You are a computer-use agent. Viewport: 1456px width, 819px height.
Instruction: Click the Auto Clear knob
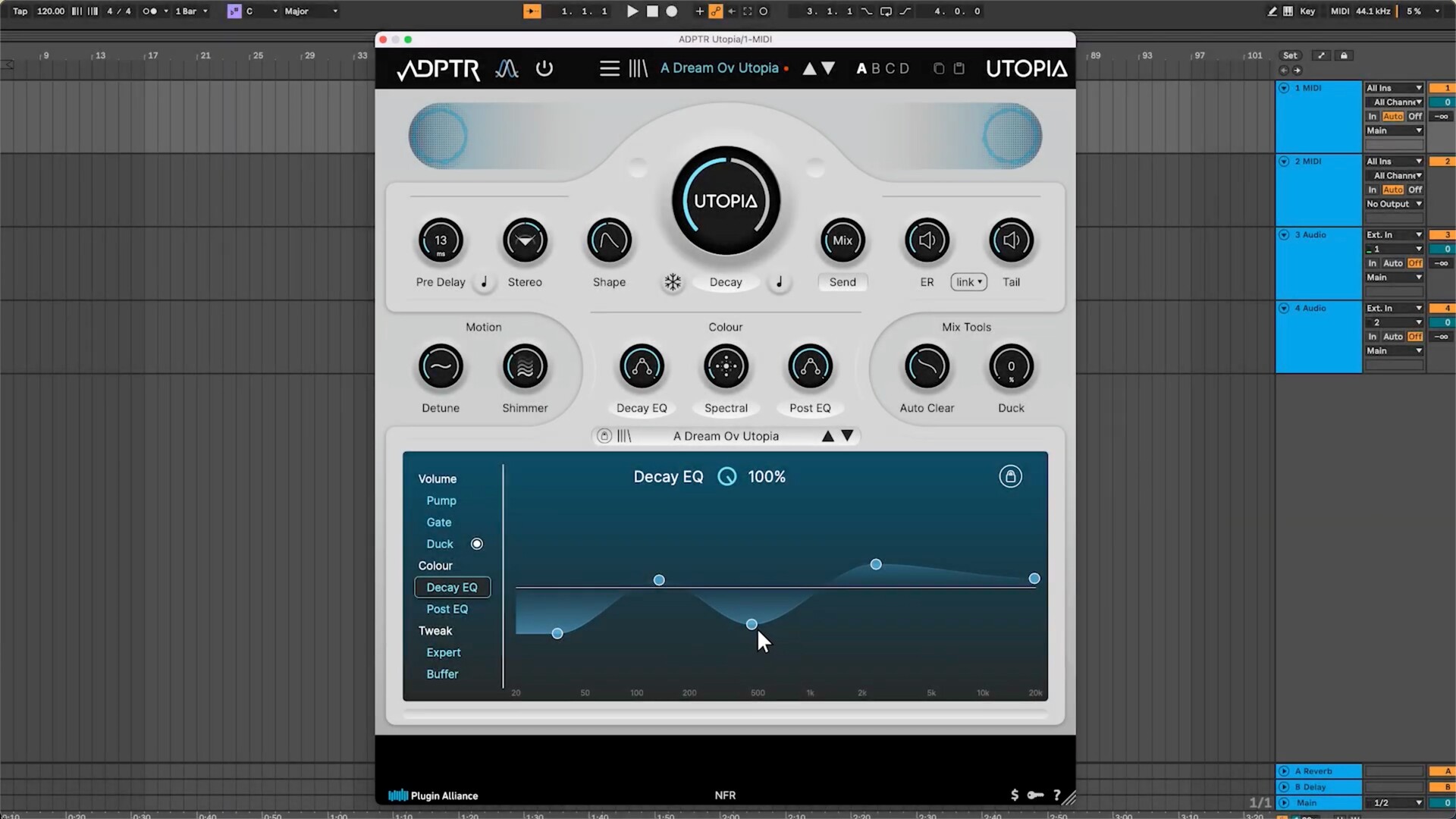tap(927, 367)
